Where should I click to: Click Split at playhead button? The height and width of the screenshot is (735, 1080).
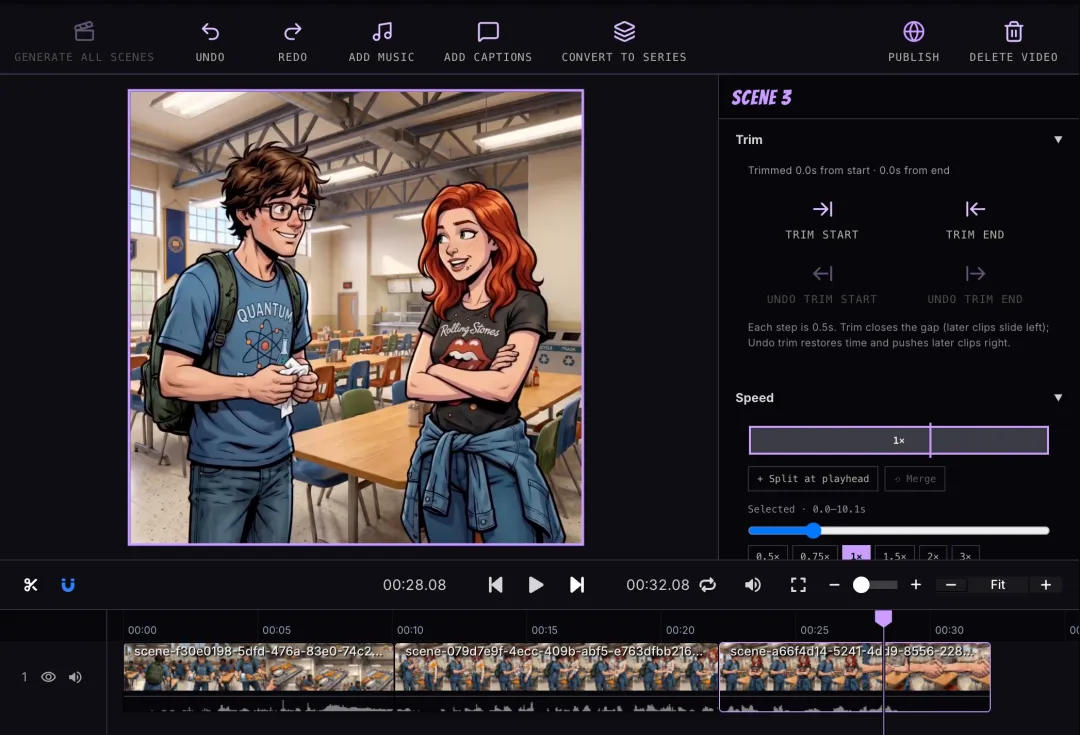click(x=813, y=479)
